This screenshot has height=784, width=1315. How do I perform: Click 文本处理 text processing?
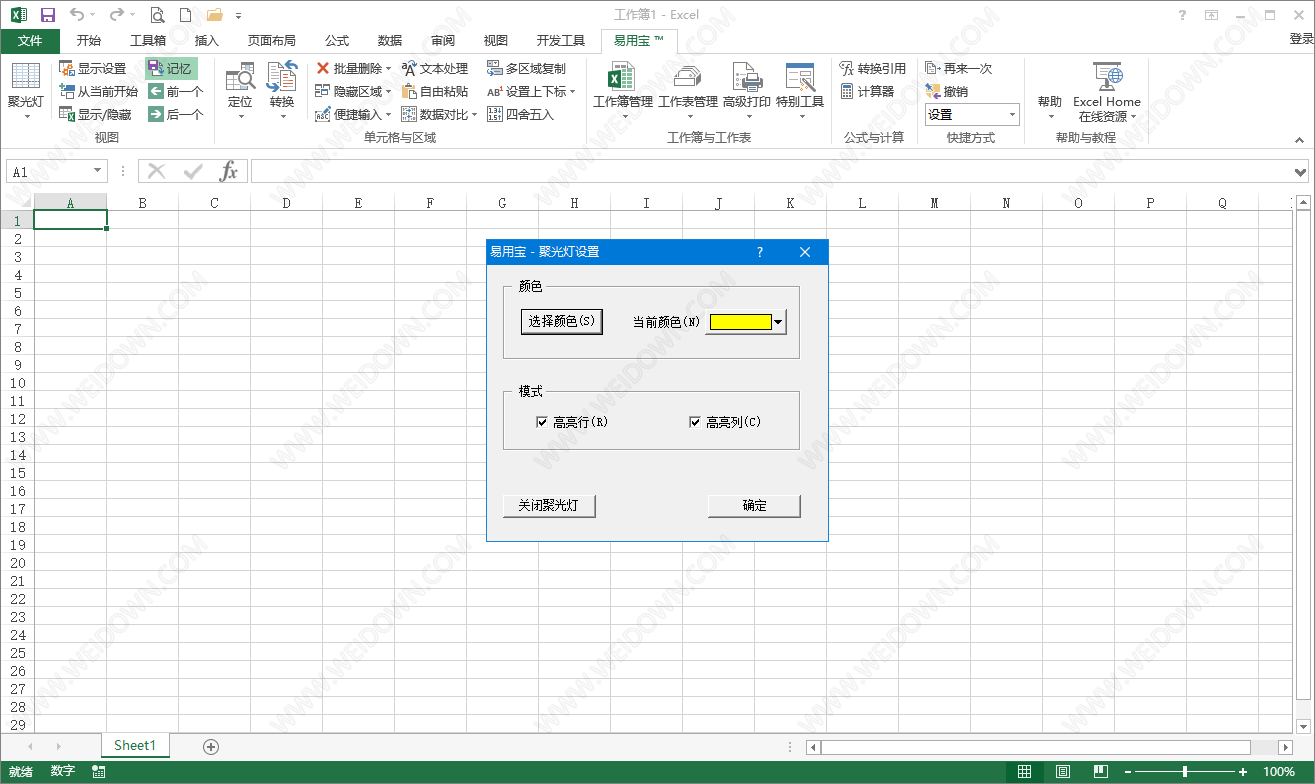435,69
